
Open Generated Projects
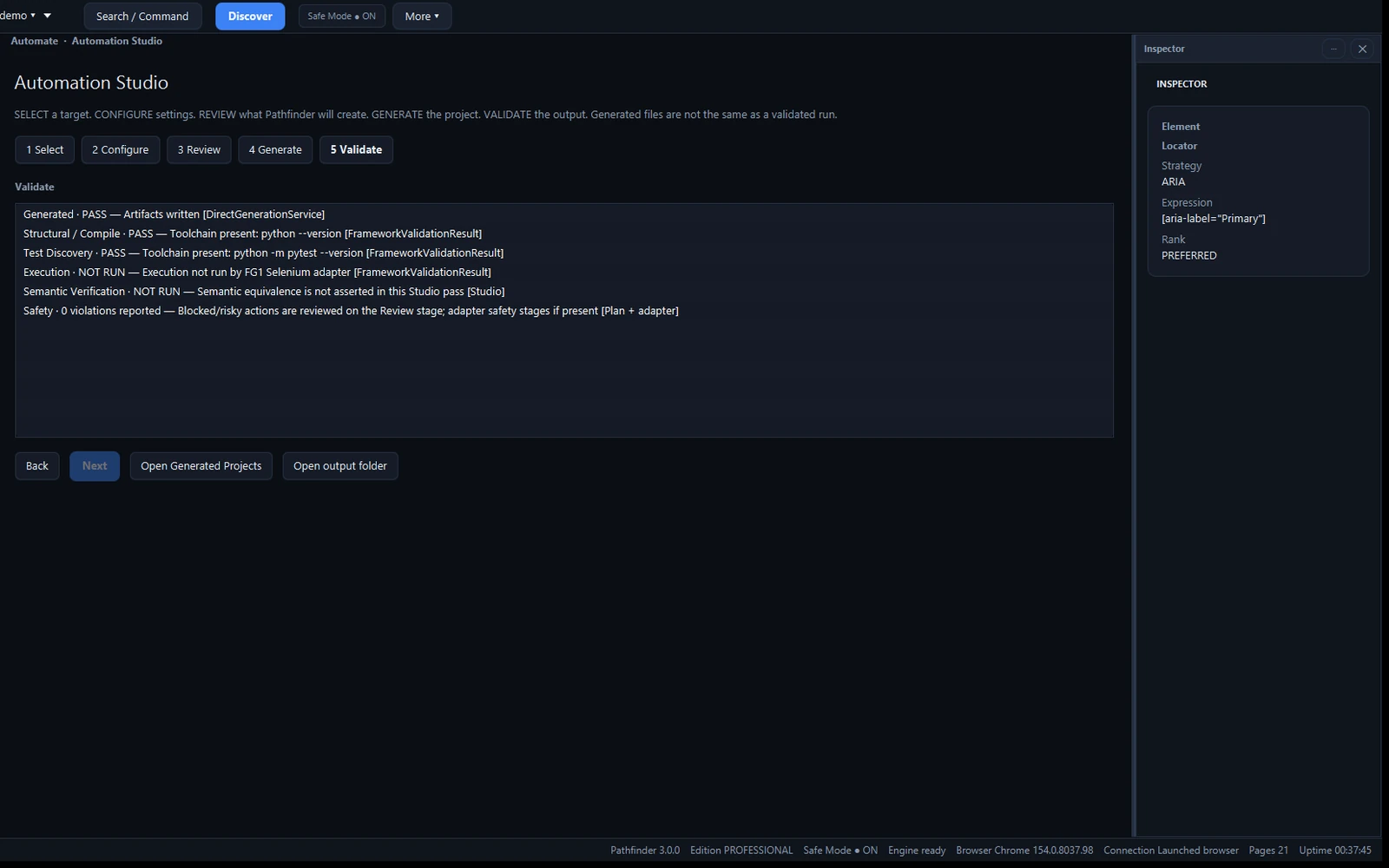201,466
